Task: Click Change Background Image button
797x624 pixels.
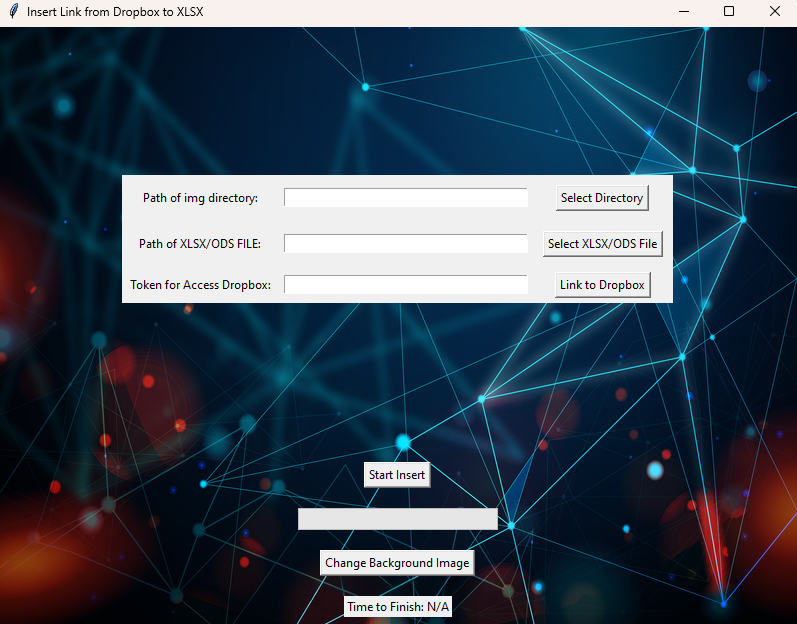Action: coord(397,563)
